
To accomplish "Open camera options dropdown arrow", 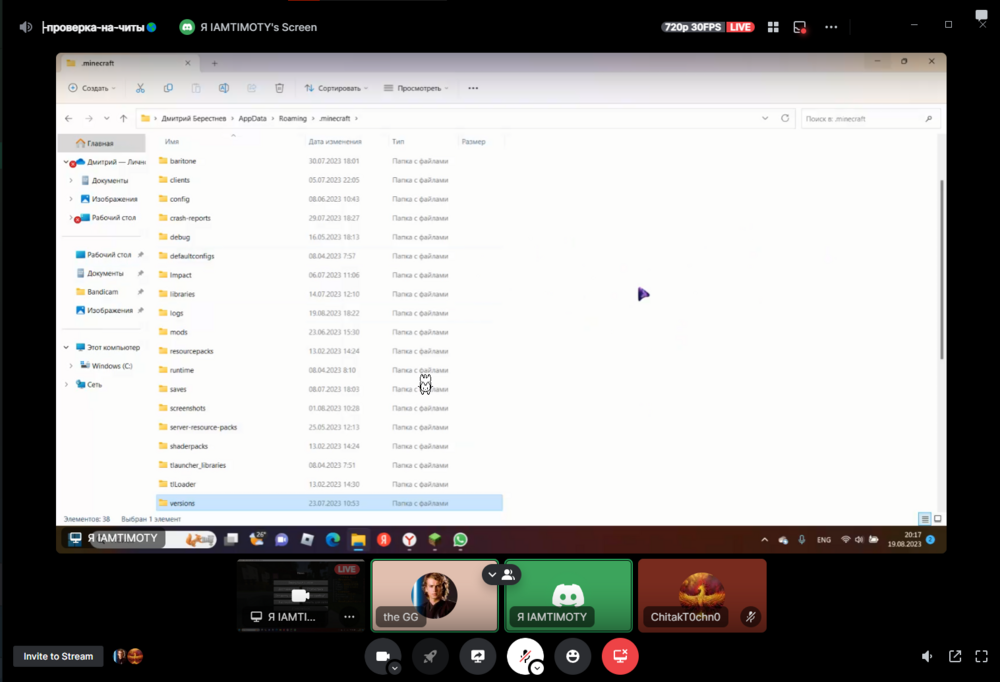I will 395,668.
